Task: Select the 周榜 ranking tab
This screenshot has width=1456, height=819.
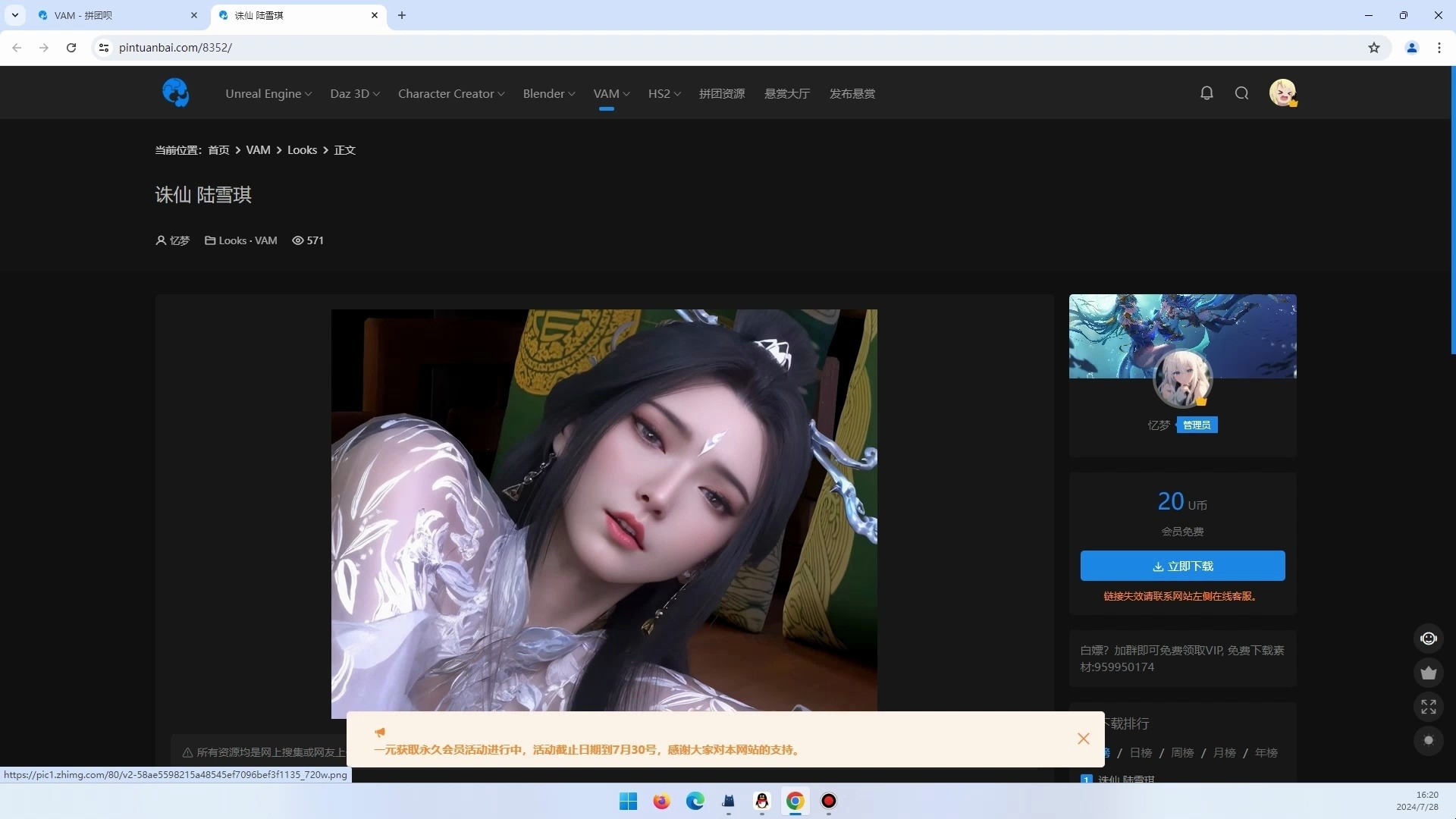Action: (1182, 752)
